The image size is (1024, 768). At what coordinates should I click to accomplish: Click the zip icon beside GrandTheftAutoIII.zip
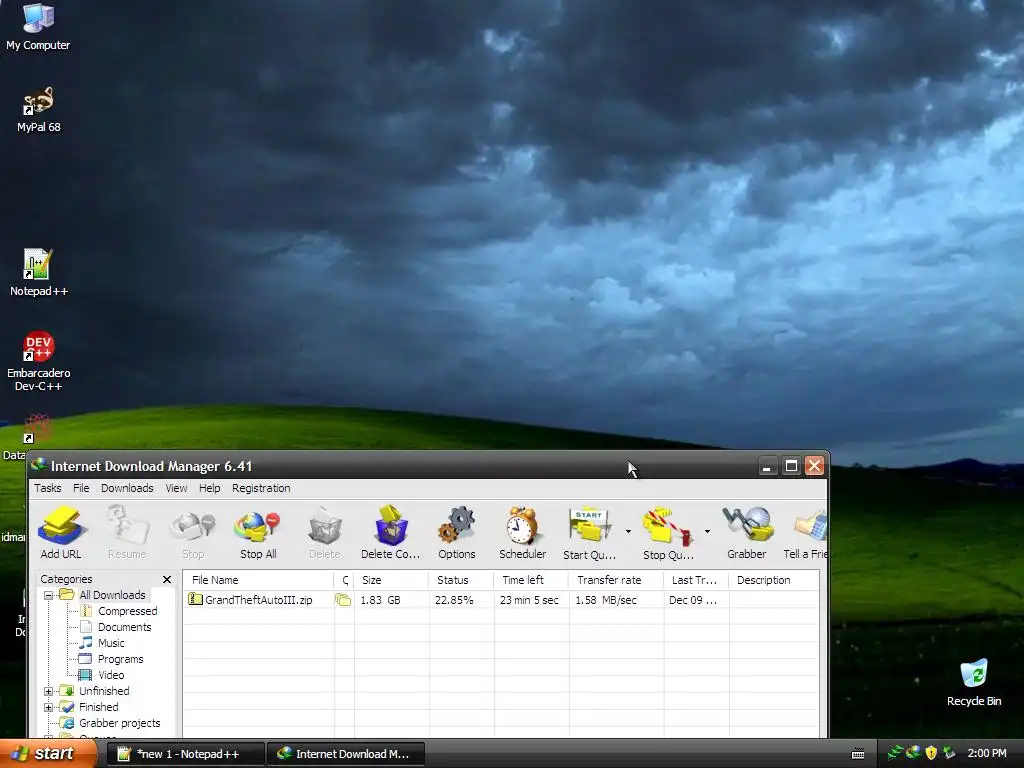point(195,599)
